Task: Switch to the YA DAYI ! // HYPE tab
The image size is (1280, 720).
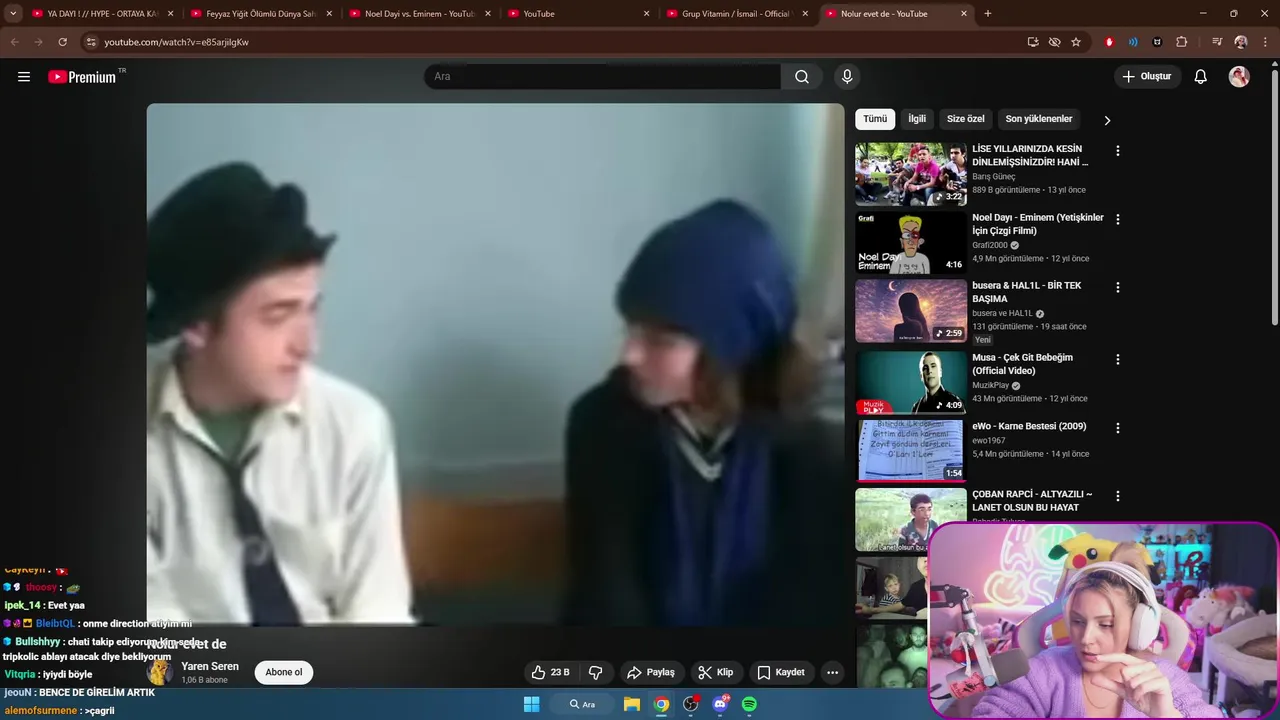Action: click(x=103, y=14)
